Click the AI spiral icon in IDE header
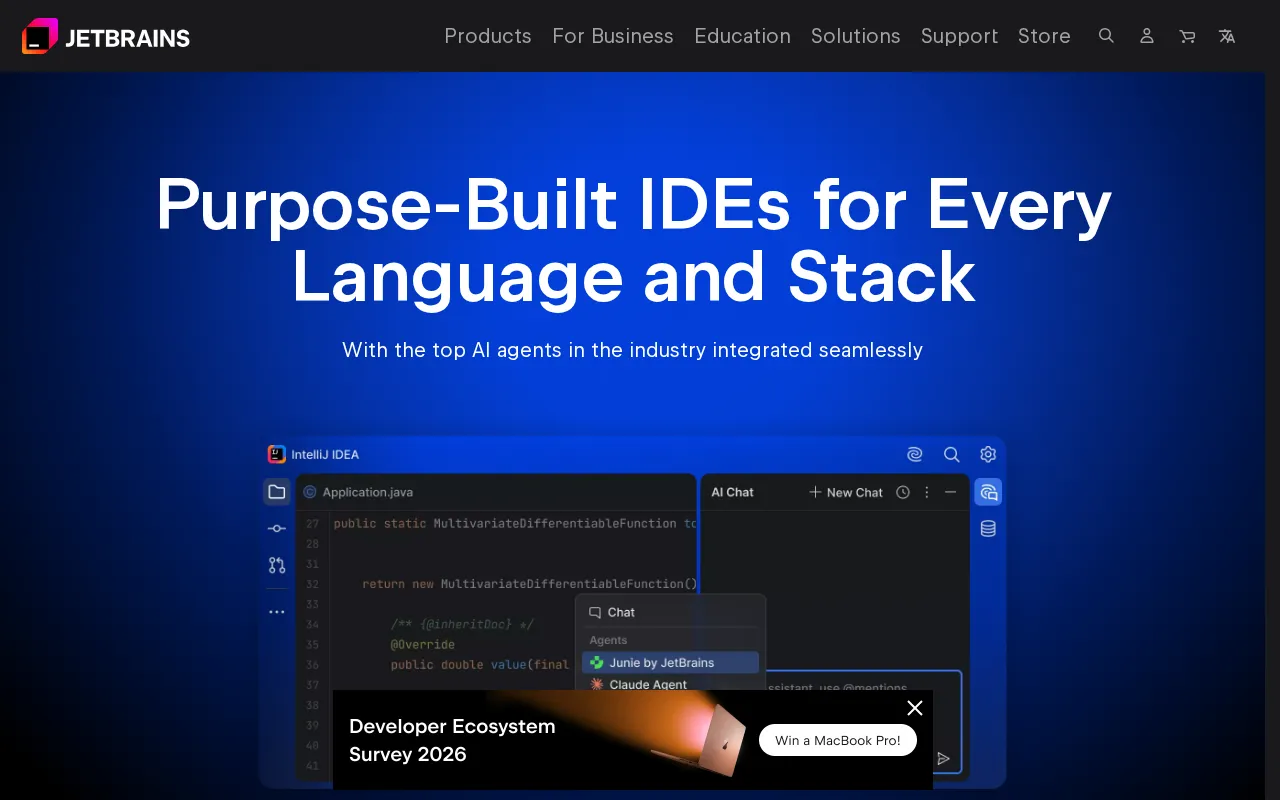The height and width of the screenshot is (800, 1280). (x=914, y=454)
